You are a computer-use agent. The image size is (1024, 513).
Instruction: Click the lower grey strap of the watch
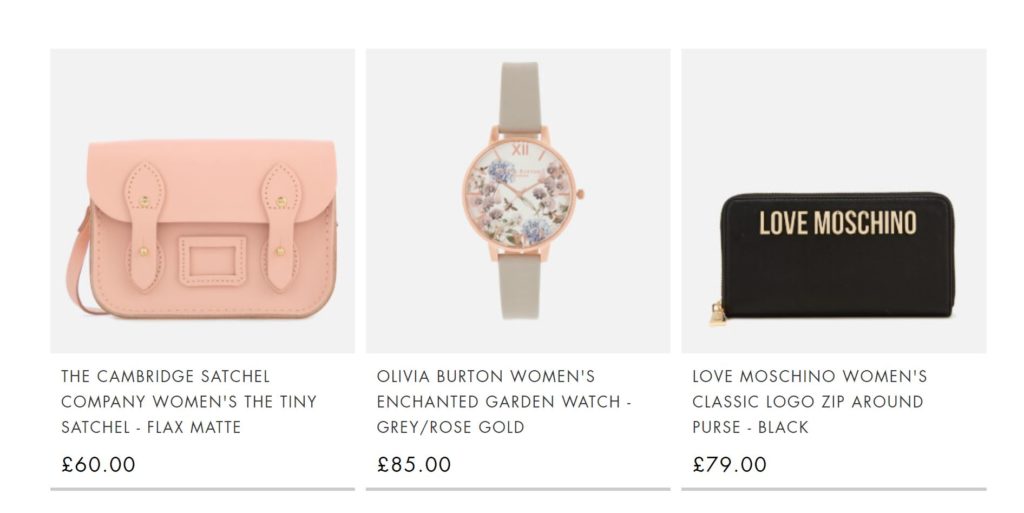tap(520, 287)
